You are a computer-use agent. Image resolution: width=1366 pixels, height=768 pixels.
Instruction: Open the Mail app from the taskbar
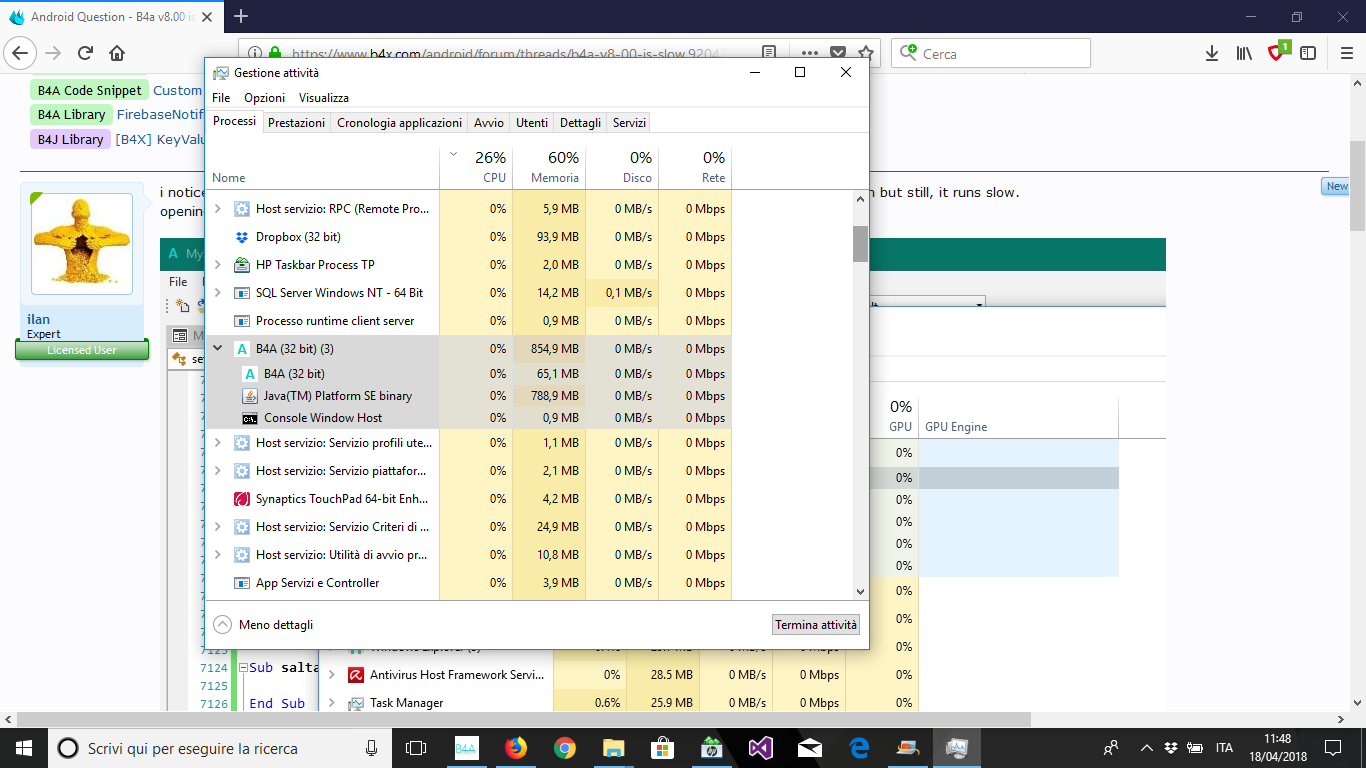[x=809, y=747]
